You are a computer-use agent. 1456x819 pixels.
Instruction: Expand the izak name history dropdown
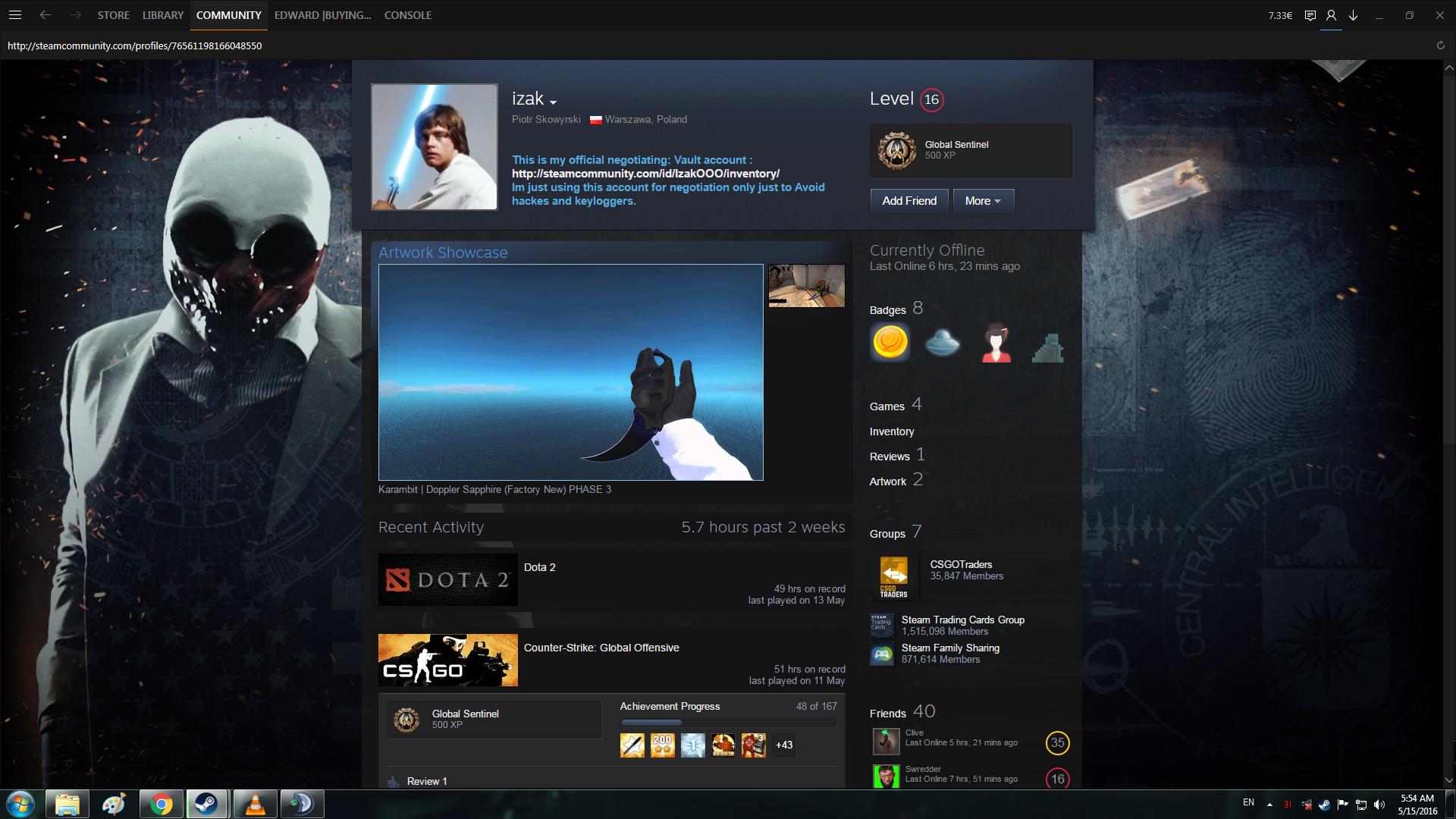pos(553,102)
